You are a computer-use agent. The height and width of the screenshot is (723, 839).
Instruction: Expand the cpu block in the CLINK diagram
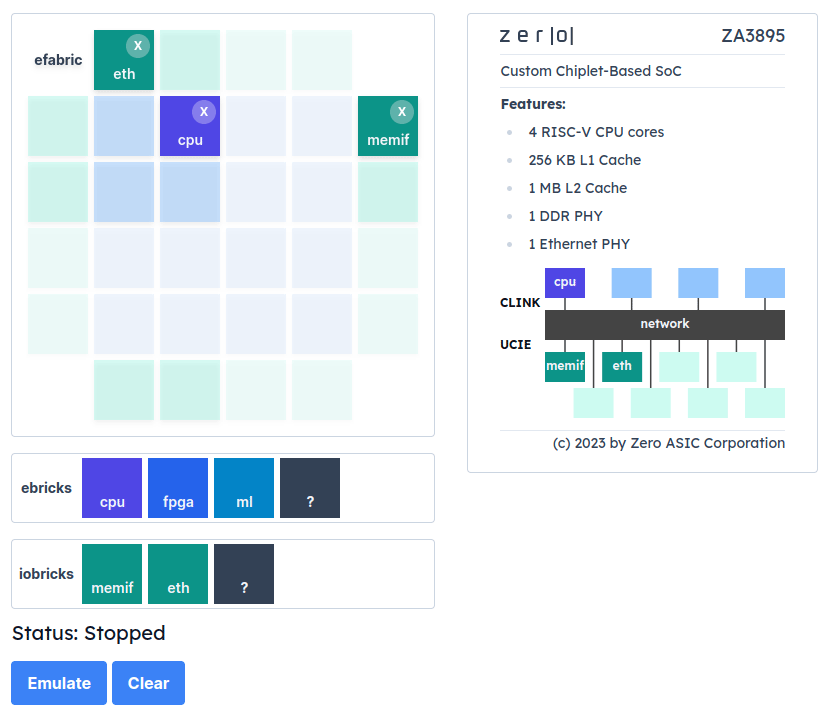click(x=565, y=282)
